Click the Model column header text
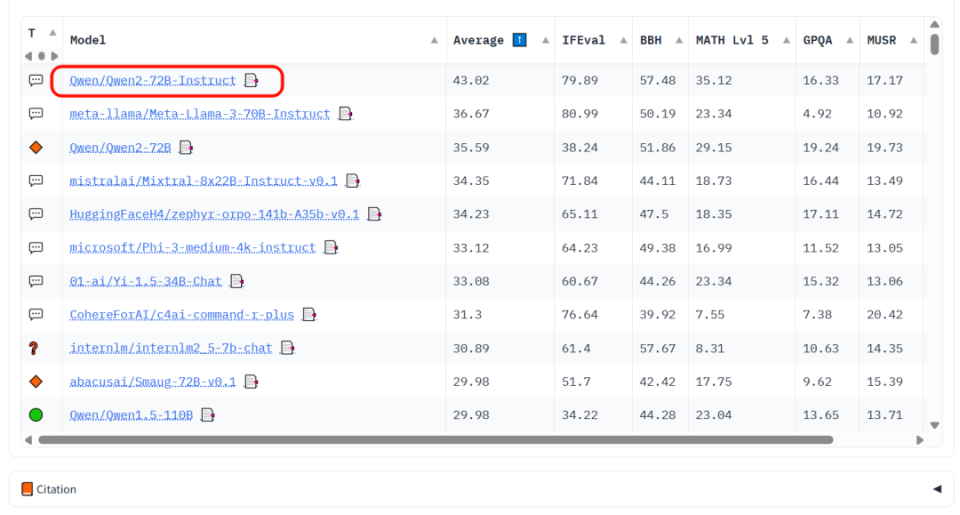960x515 pixels. click(x=88, y=40)
